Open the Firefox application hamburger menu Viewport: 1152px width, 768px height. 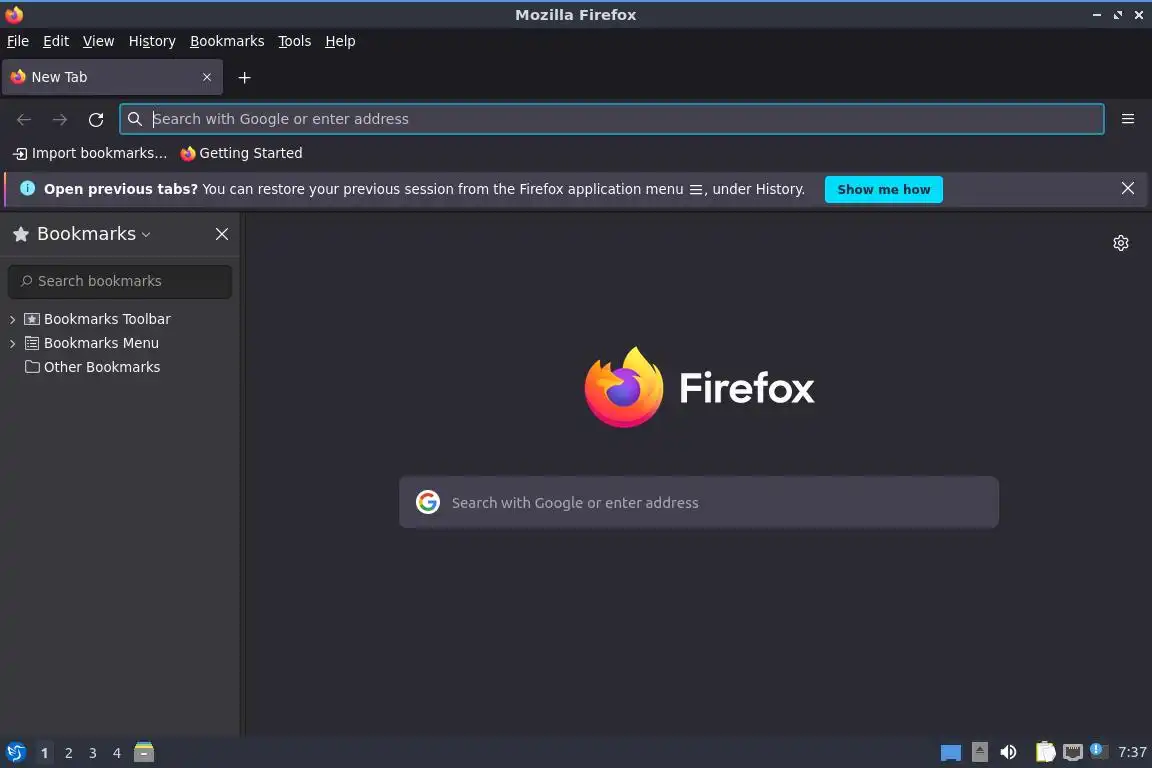tap(1128, 119)
